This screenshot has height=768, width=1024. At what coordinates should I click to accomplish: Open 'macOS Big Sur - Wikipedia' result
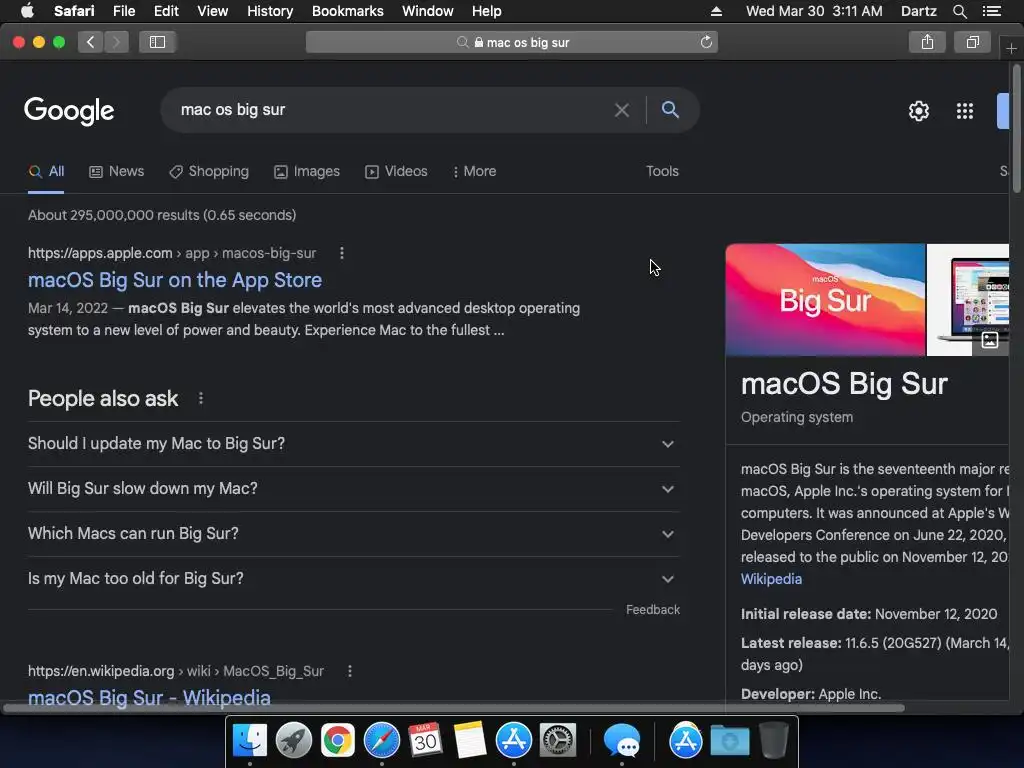point(149,697)
